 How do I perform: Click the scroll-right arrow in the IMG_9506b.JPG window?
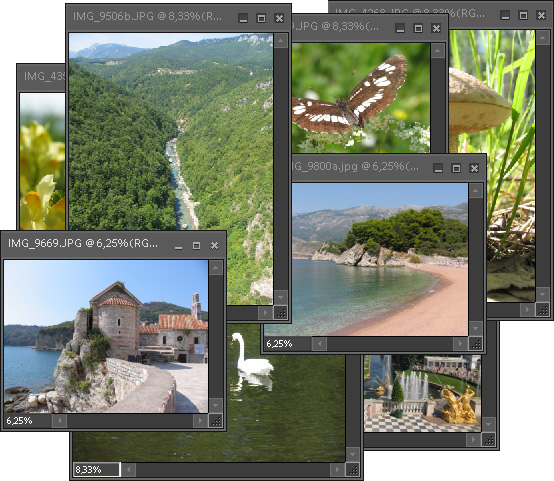pyautogui.click(x=266, y=313)
